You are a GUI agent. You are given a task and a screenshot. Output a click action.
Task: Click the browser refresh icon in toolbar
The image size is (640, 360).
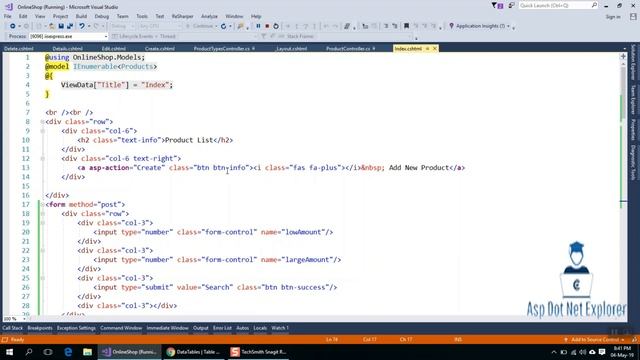pyautogui.click(x=223, y=26)
